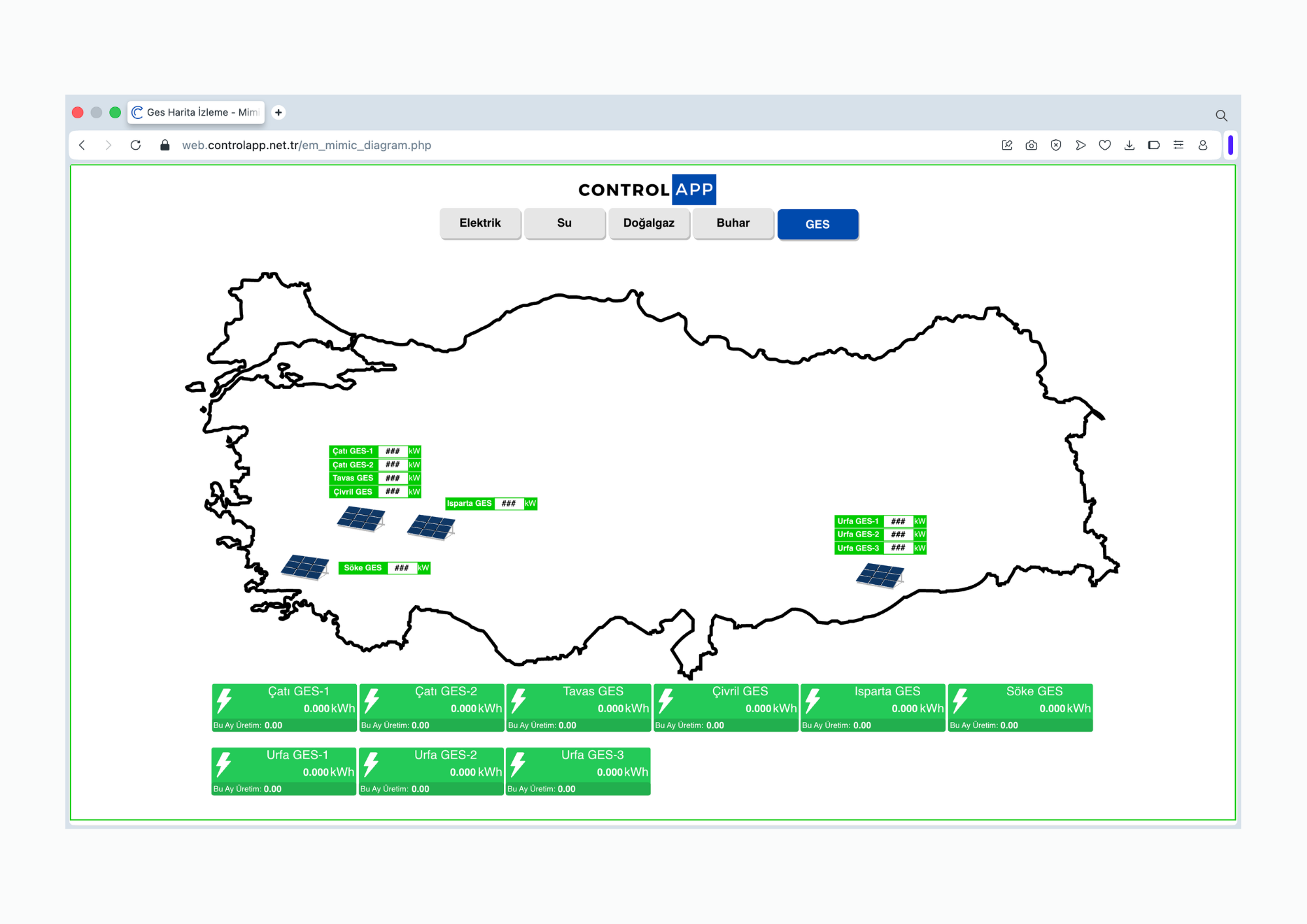Click Bu Ay Üretim on Çivril GES card
Image resolution: width=1307 pixels, height=924 pixels.
tap(689, 725)
